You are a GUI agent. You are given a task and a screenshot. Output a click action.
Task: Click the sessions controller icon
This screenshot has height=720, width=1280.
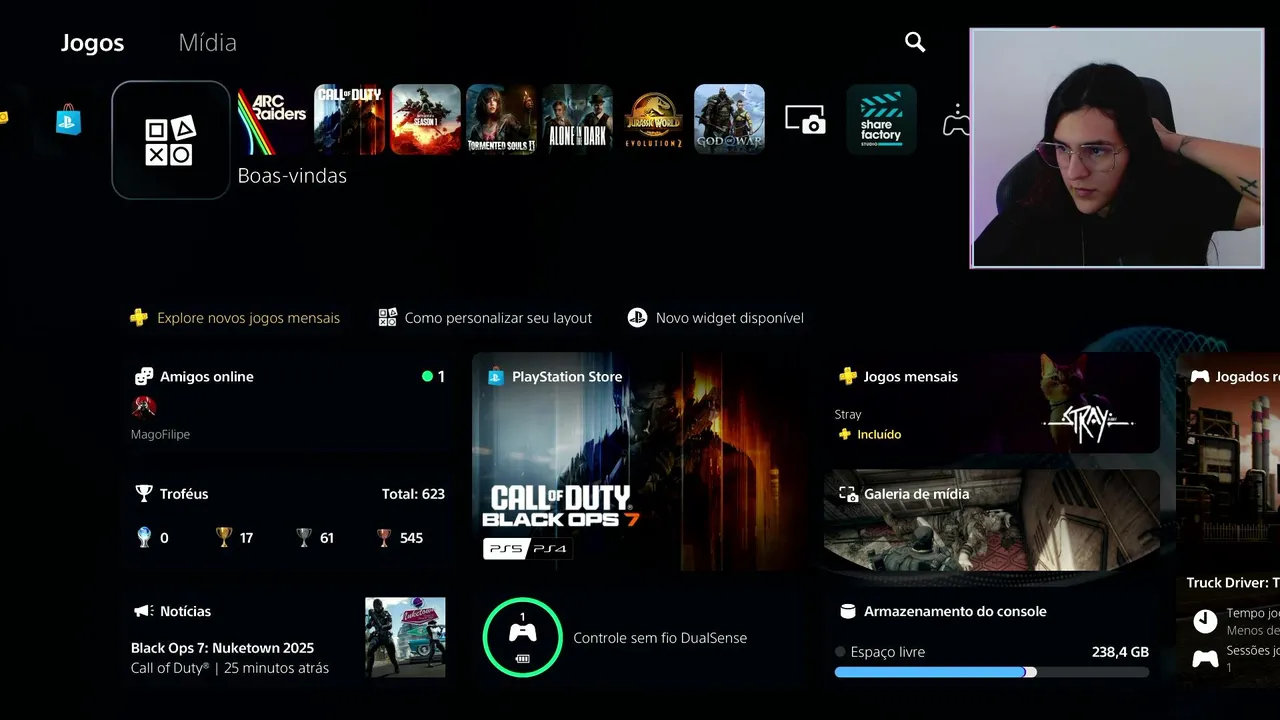pos(1206,658)
